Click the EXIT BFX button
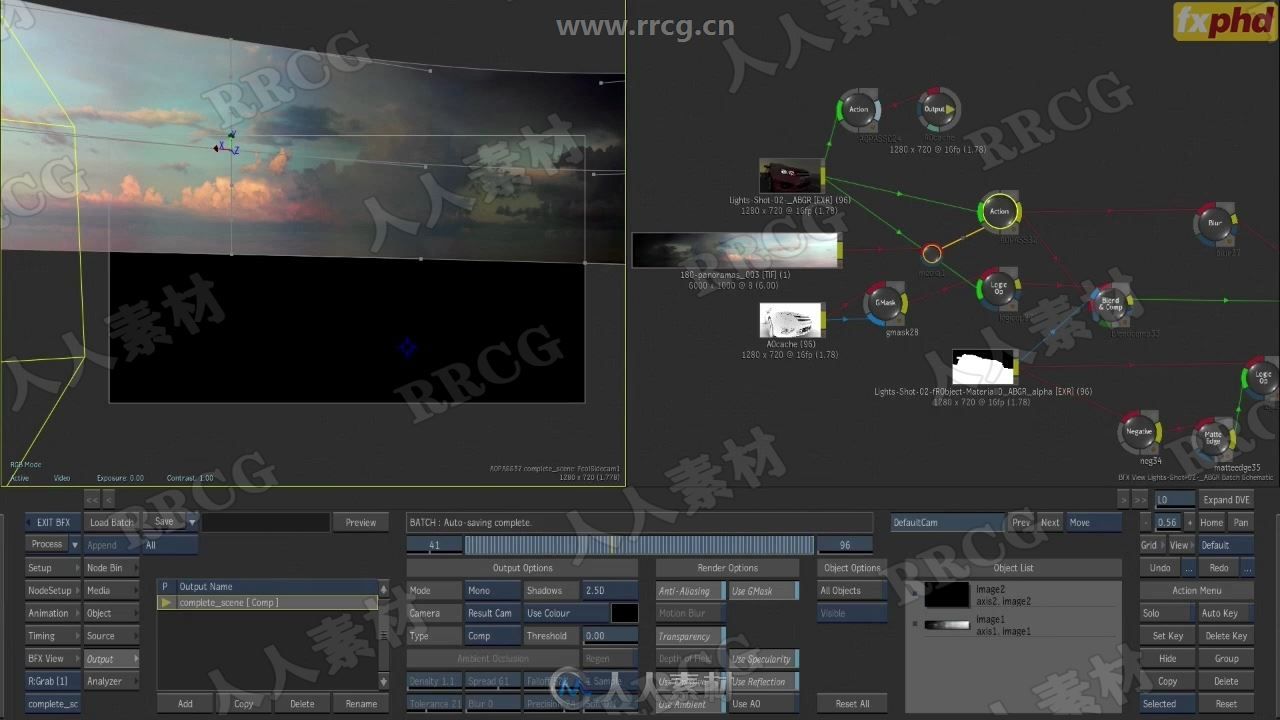This screenshot has height=720, width=1280. [x=53, y=522]
